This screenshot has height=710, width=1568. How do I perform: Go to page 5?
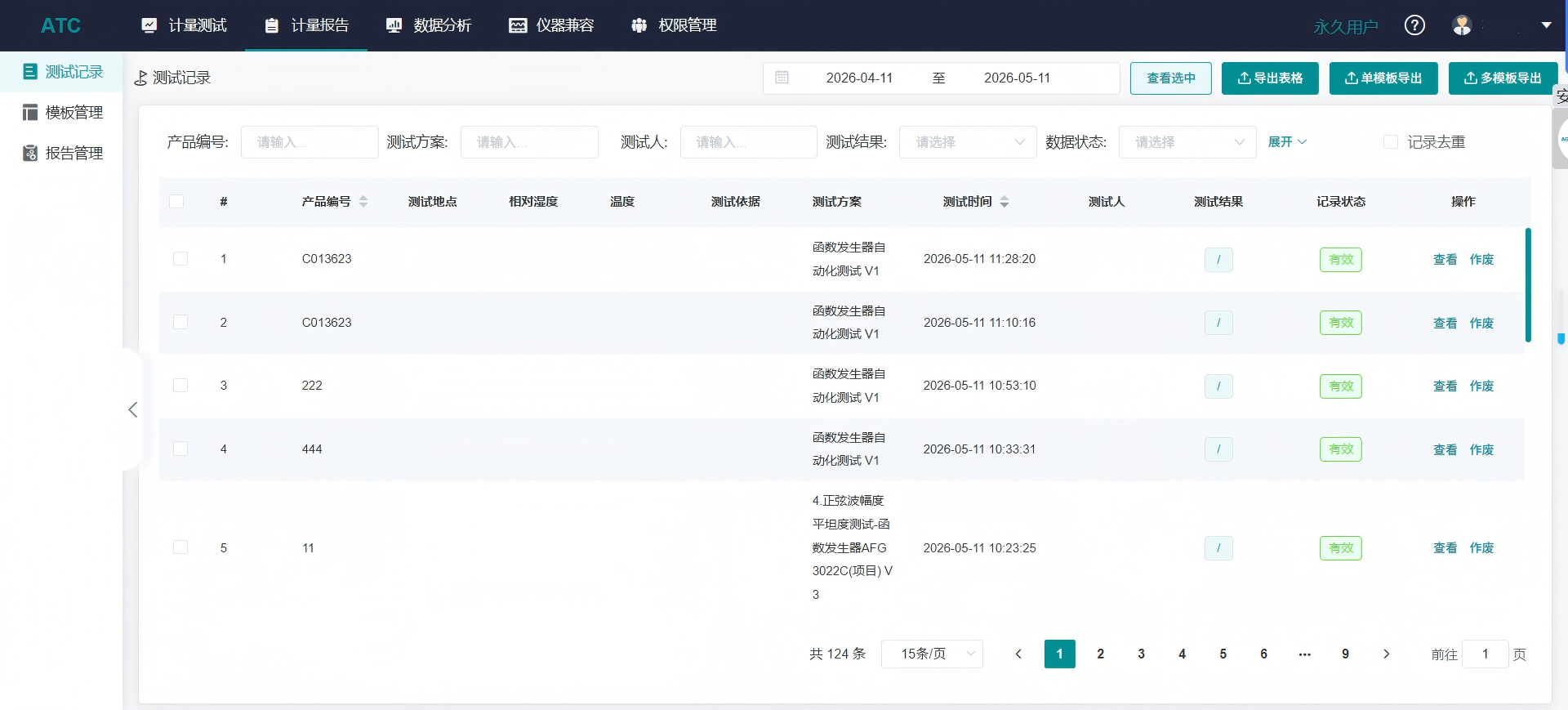click(1223, 654)
